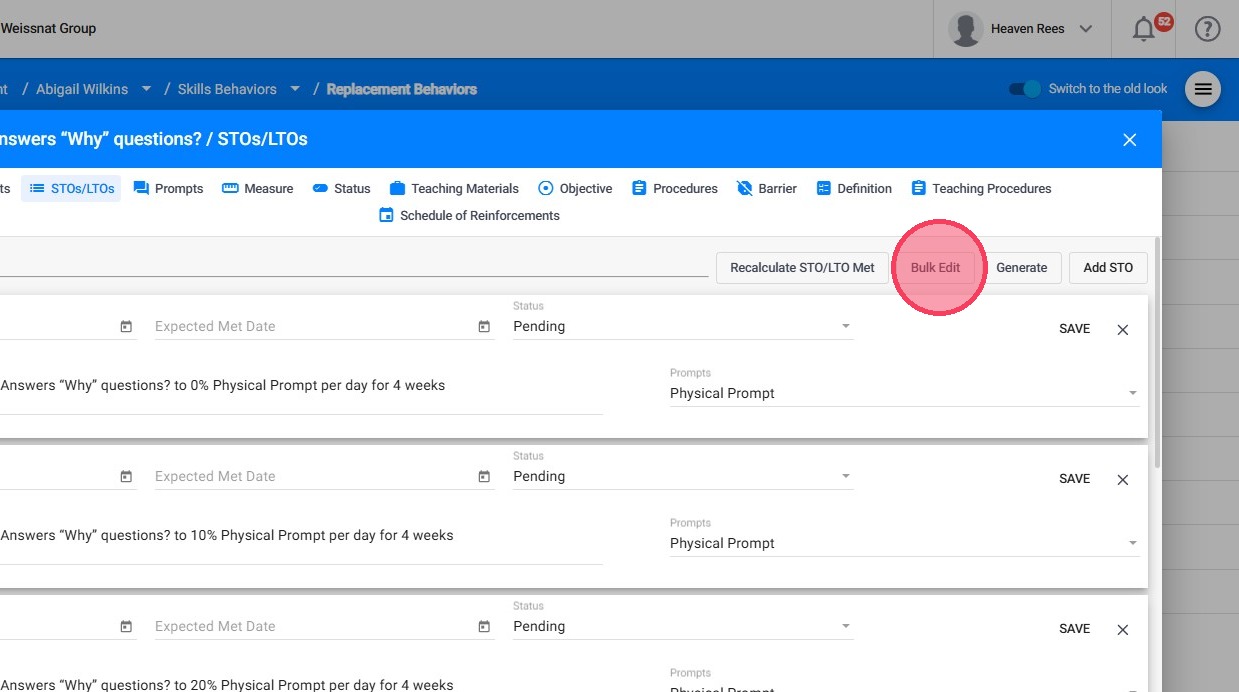Image resolution: width=1239 pixels, height=692 pixels.
Task: Open calendar picker for second Expected Met Date
Action: [x=484, y=477]
